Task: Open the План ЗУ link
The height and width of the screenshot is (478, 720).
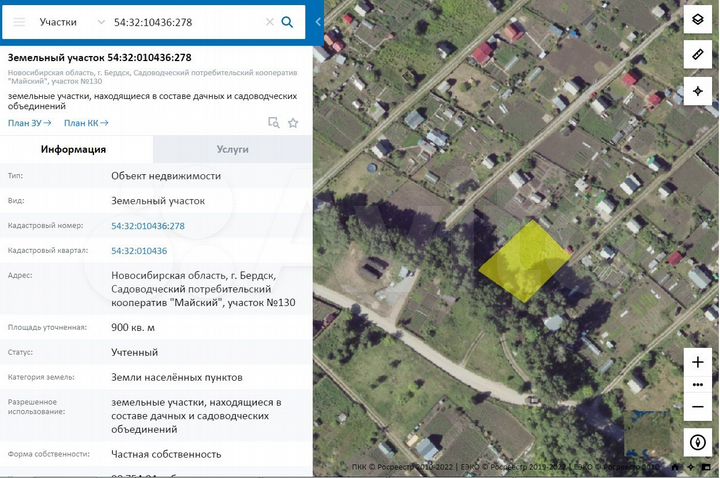Action: (29, 123)
